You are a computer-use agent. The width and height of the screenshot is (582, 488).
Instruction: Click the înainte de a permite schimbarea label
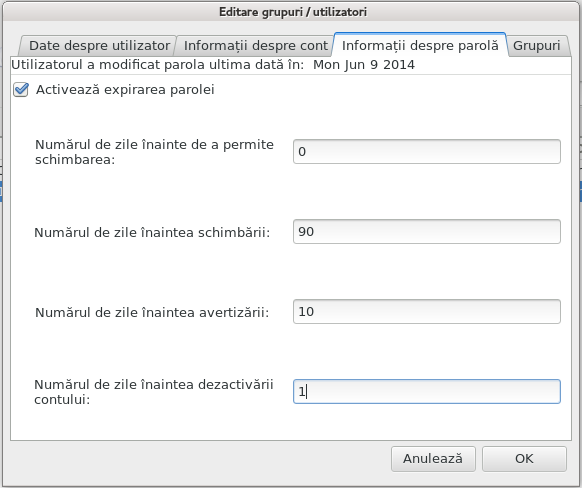point(154,152)
